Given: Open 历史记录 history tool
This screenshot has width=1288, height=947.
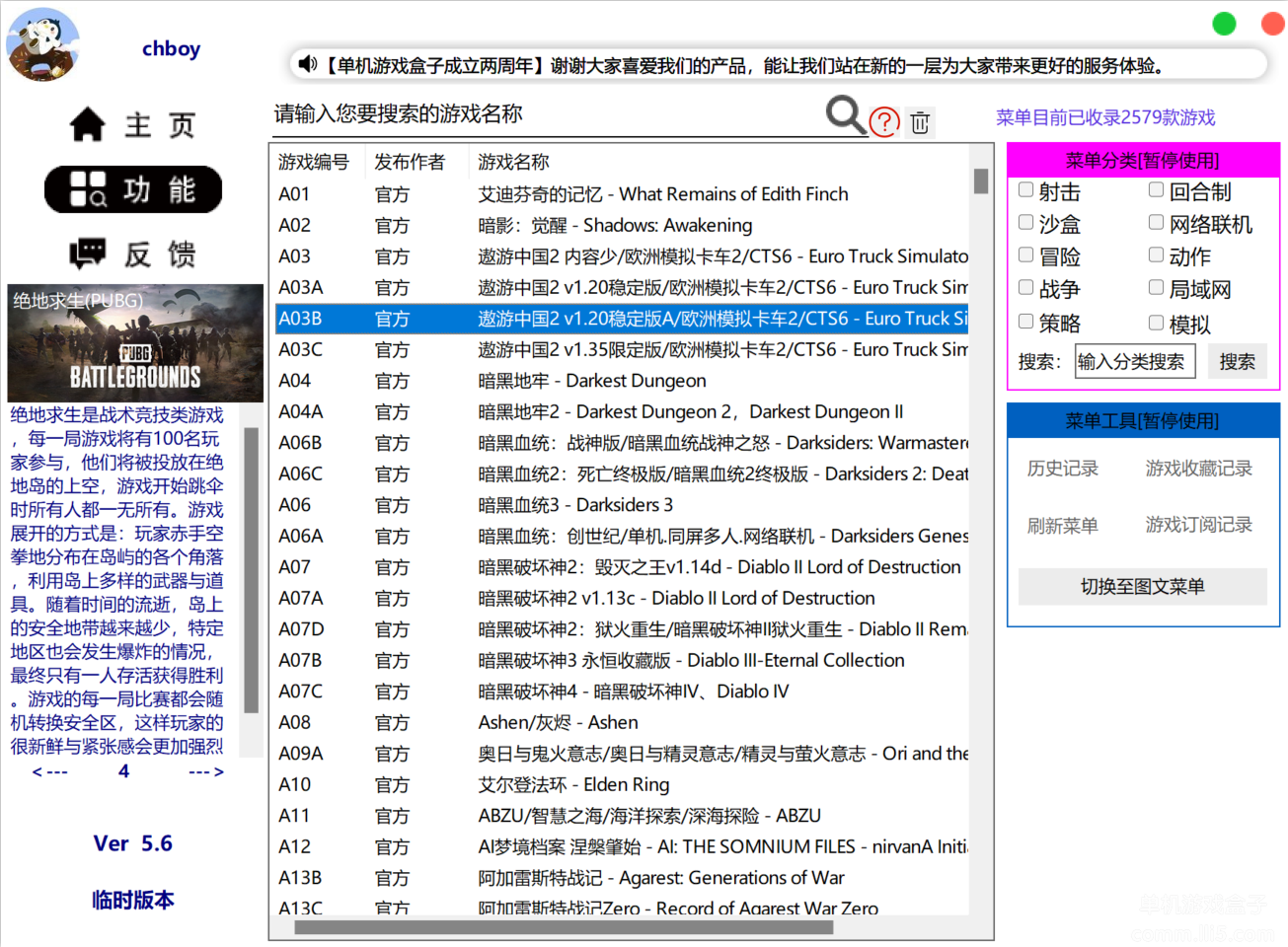Looking at the screenshot, I should coord(1062,469).
